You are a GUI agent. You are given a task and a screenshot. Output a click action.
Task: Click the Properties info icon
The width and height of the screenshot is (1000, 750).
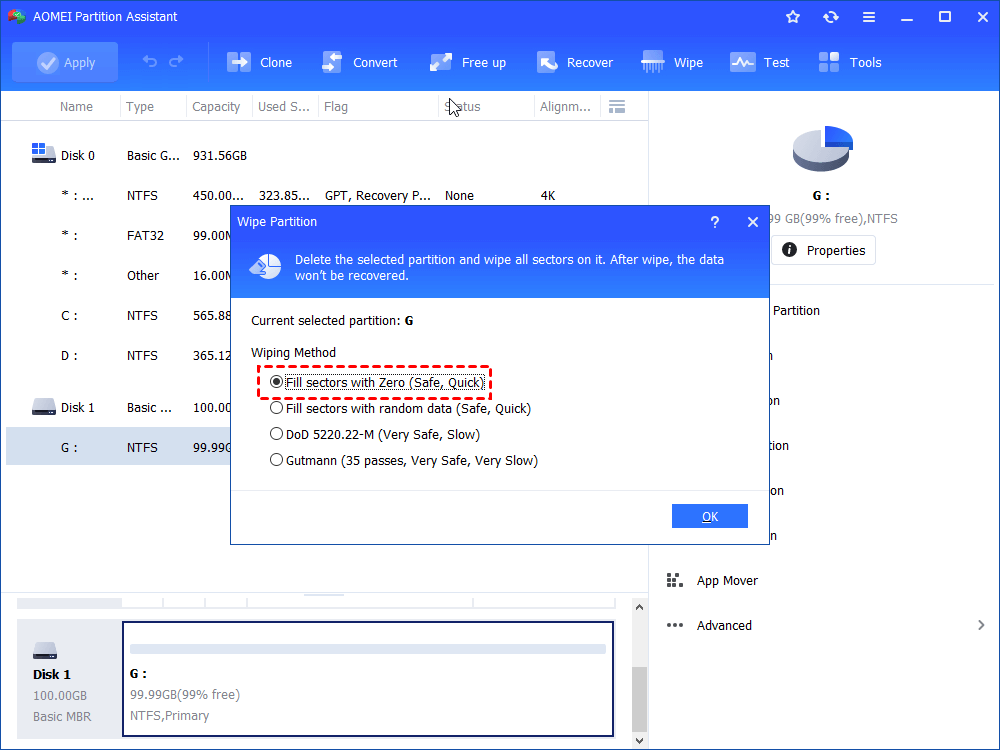tap(790, 250)
